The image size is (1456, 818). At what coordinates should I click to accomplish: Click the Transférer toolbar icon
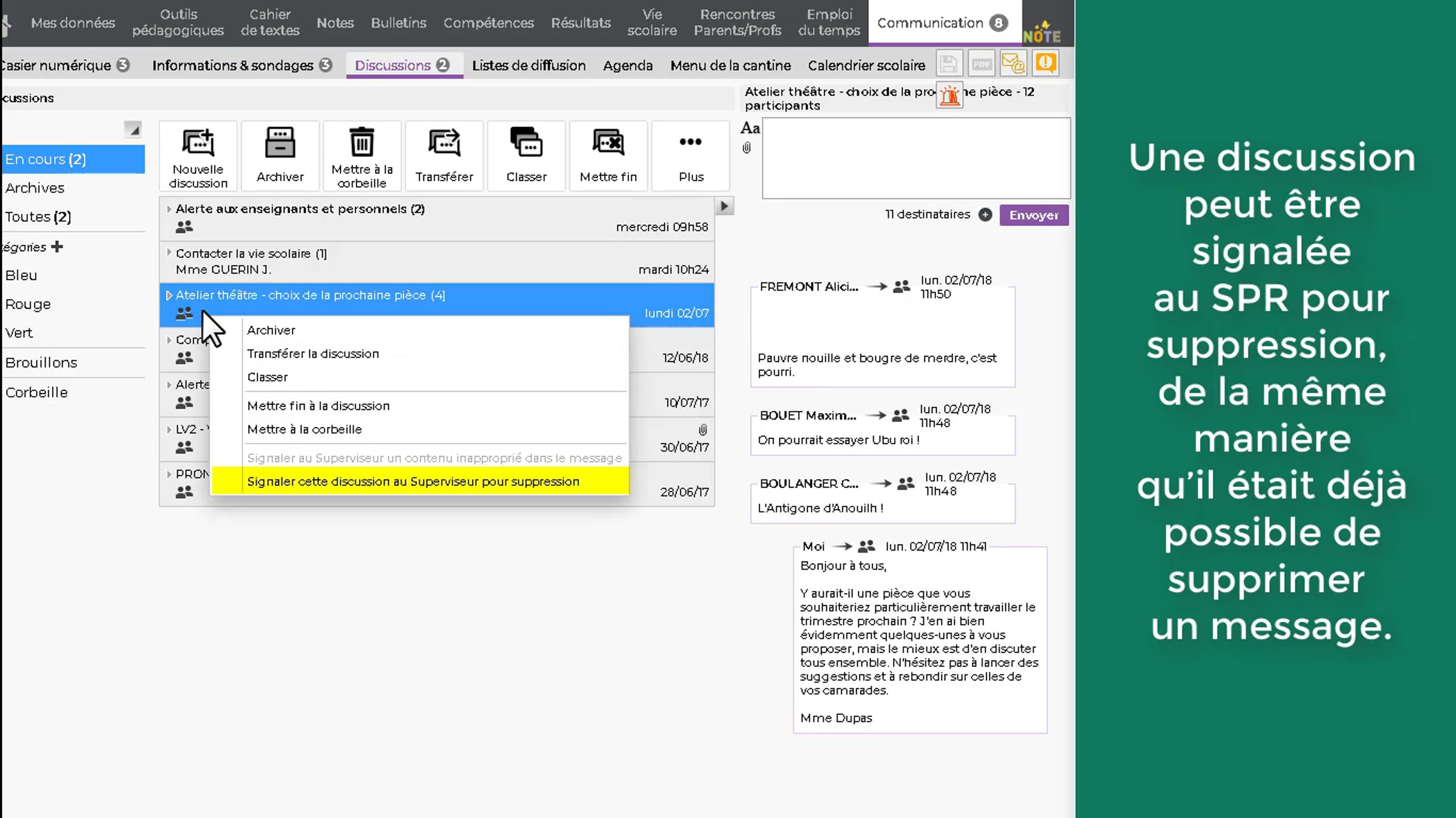point(444,143)
